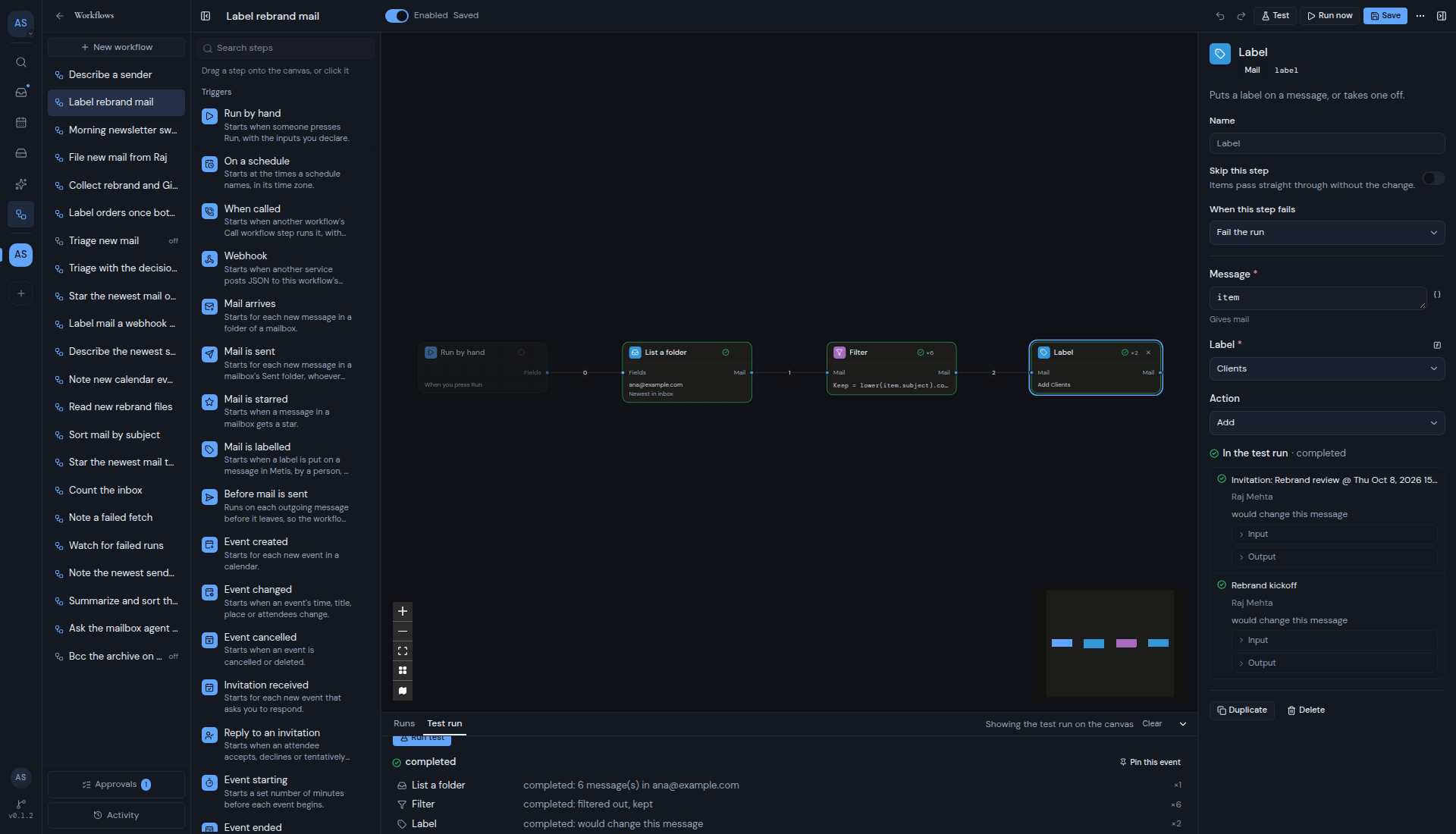Viewport: 1456px width, 834px height.
Task: Select the Filter node on the canvas
Action: (x=891, y=368)
